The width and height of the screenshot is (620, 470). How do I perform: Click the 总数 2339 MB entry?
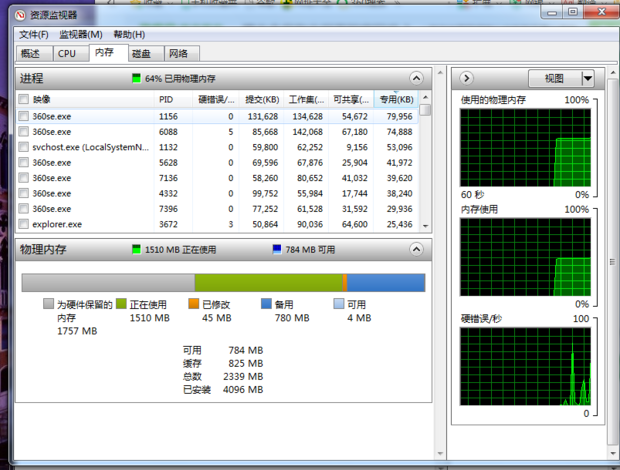[223, 377]
